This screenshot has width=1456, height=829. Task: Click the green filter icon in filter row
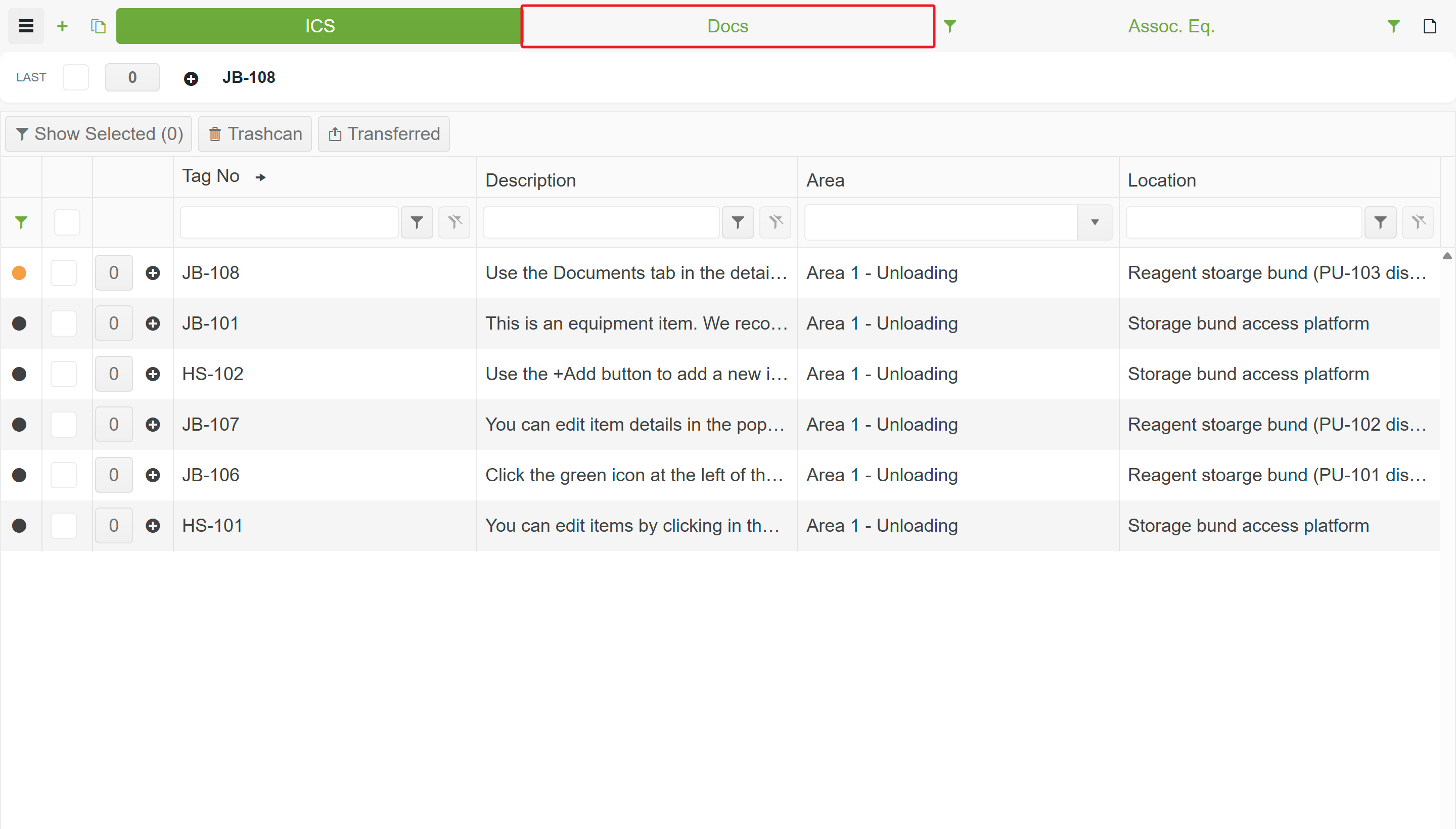[21, 222]
